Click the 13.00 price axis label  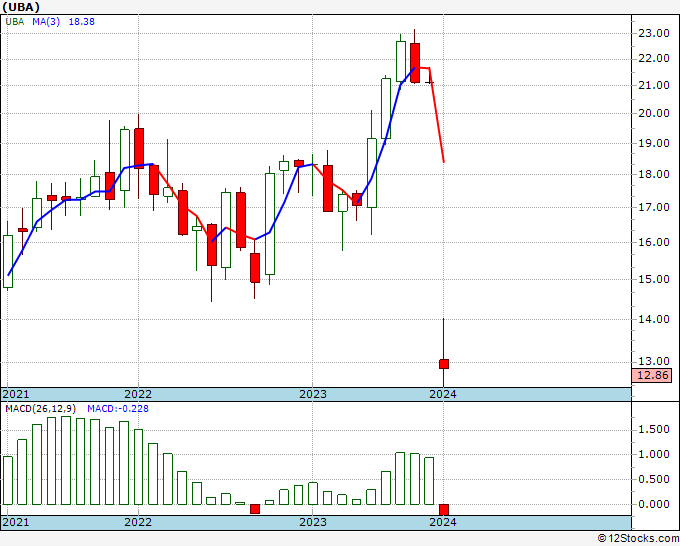653,361
